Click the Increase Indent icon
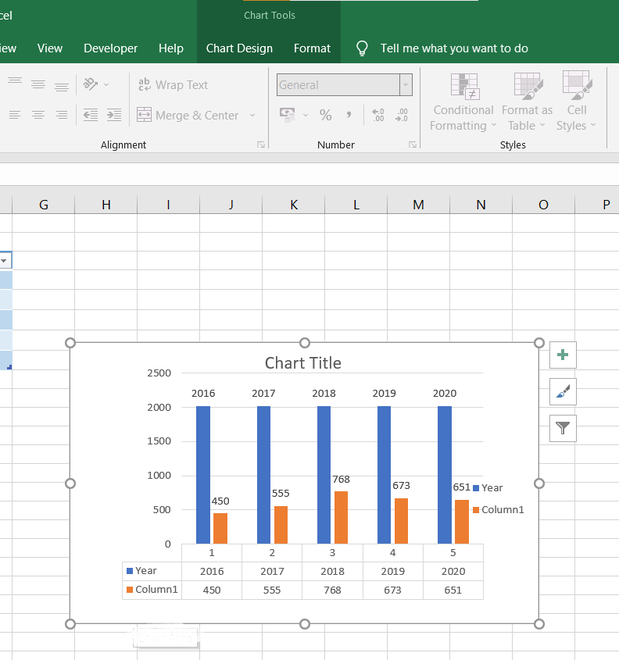The height and width of the screenshot is (660, 619). (114, 115)
